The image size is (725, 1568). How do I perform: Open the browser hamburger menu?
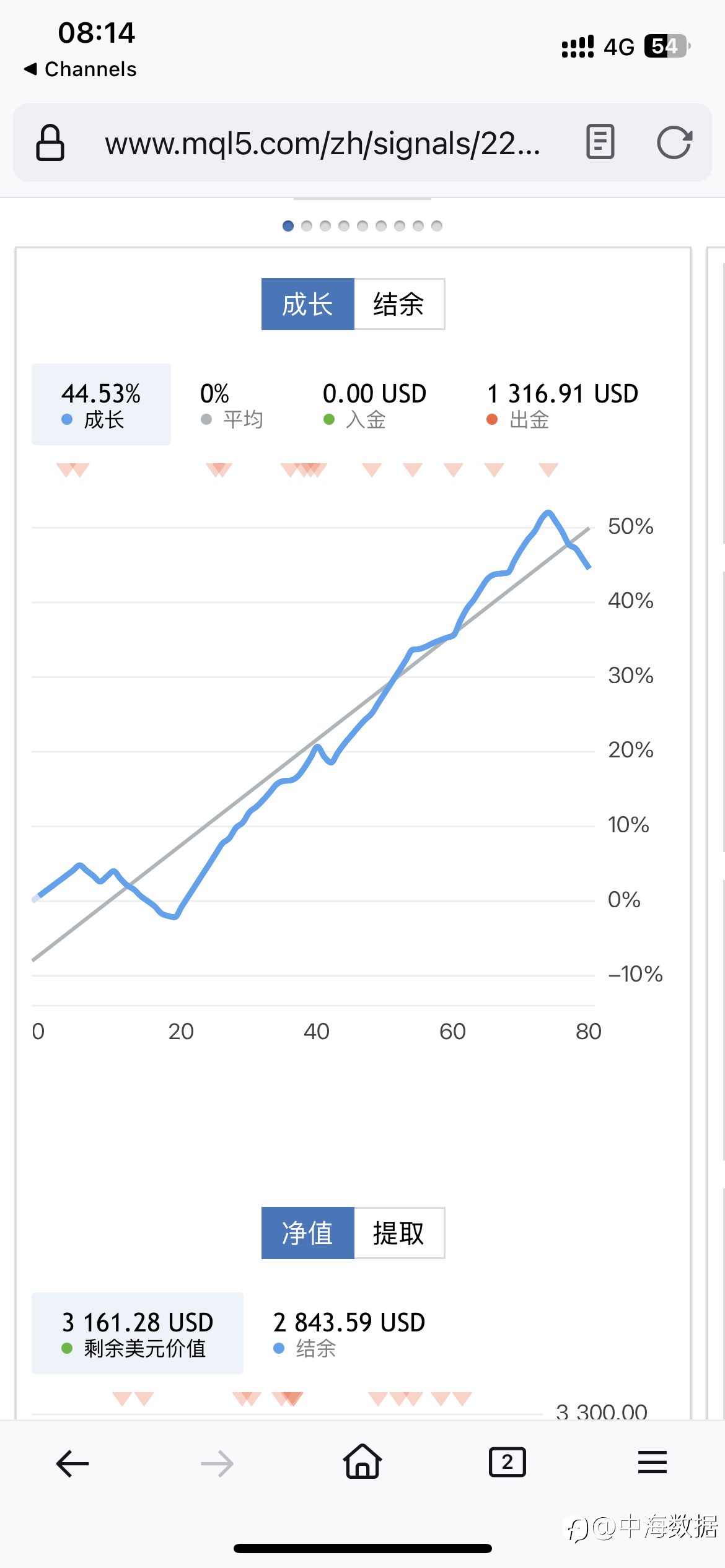[652, 1462]
